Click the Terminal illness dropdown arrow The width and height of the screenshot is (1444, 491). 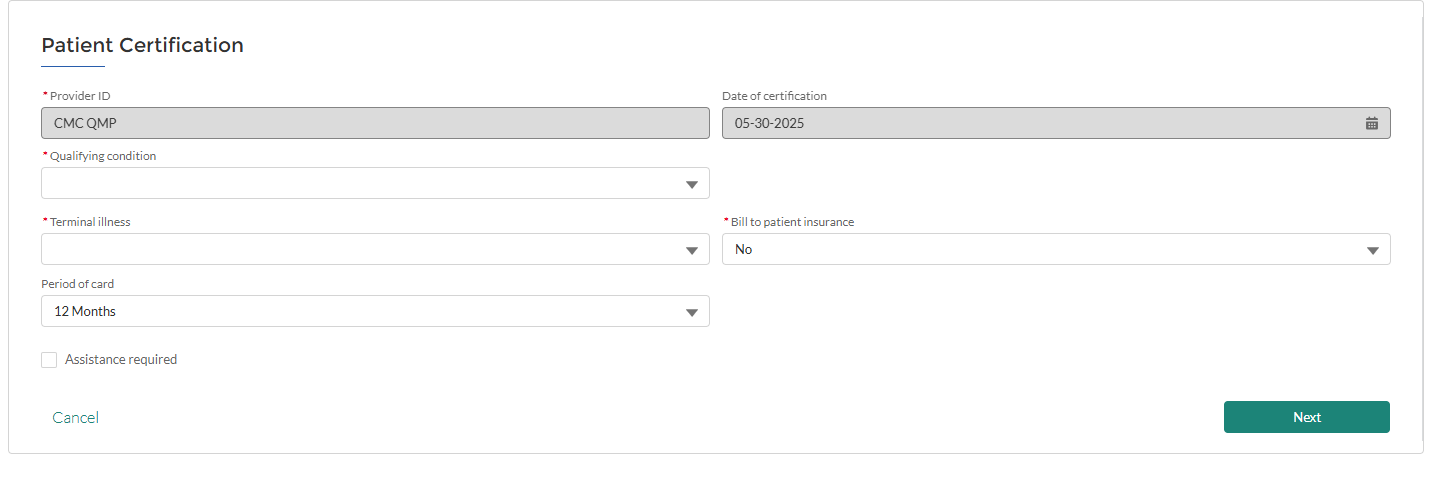tap(692, 251)
